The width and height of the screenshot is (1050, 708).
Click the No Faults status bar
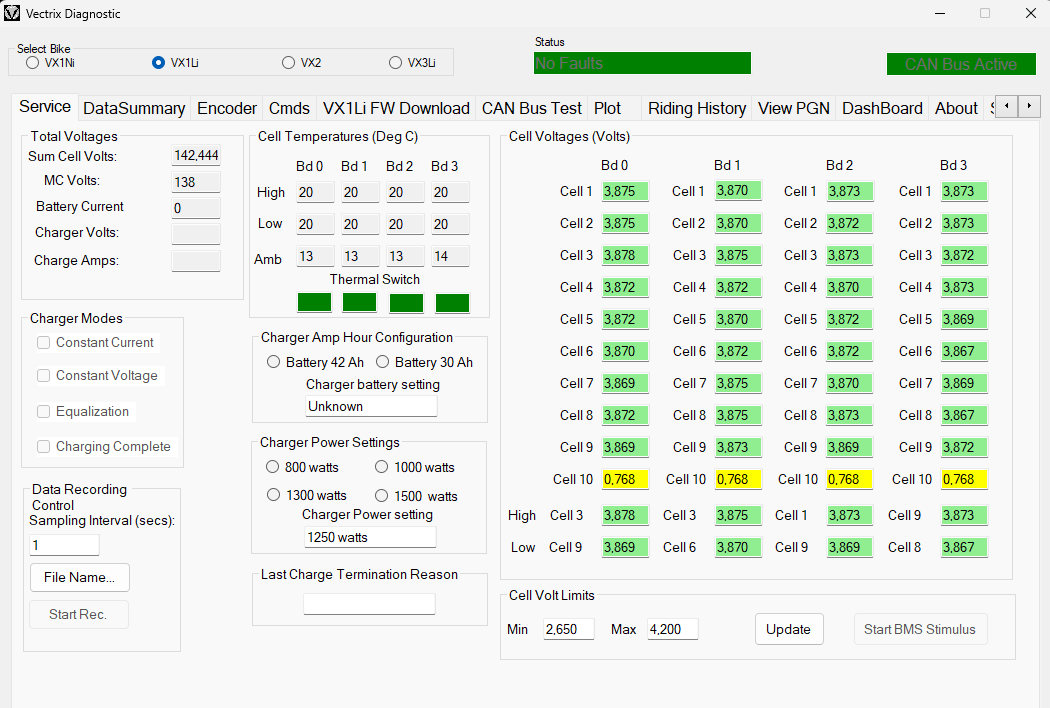point(642,63)
